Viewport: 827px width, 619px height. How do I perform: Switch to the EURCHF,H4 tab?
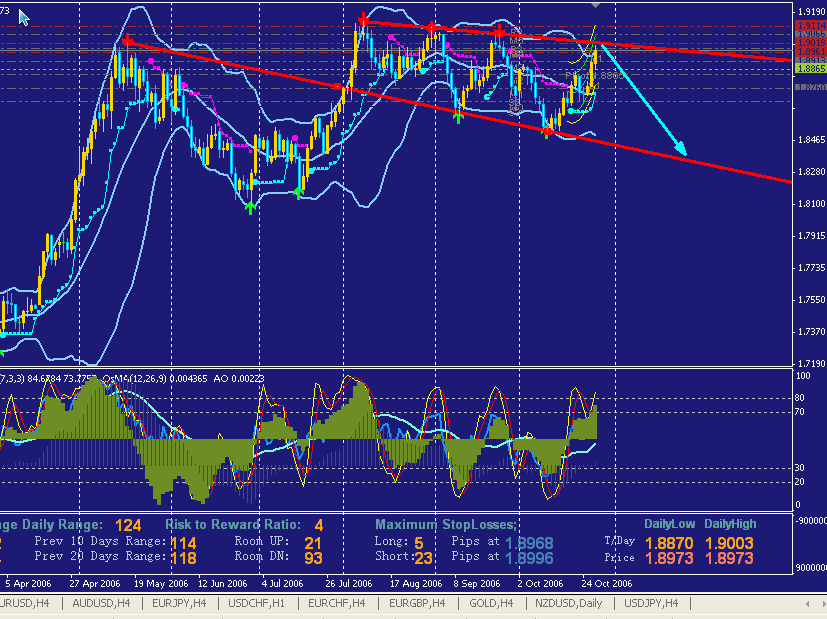point(337,603)
